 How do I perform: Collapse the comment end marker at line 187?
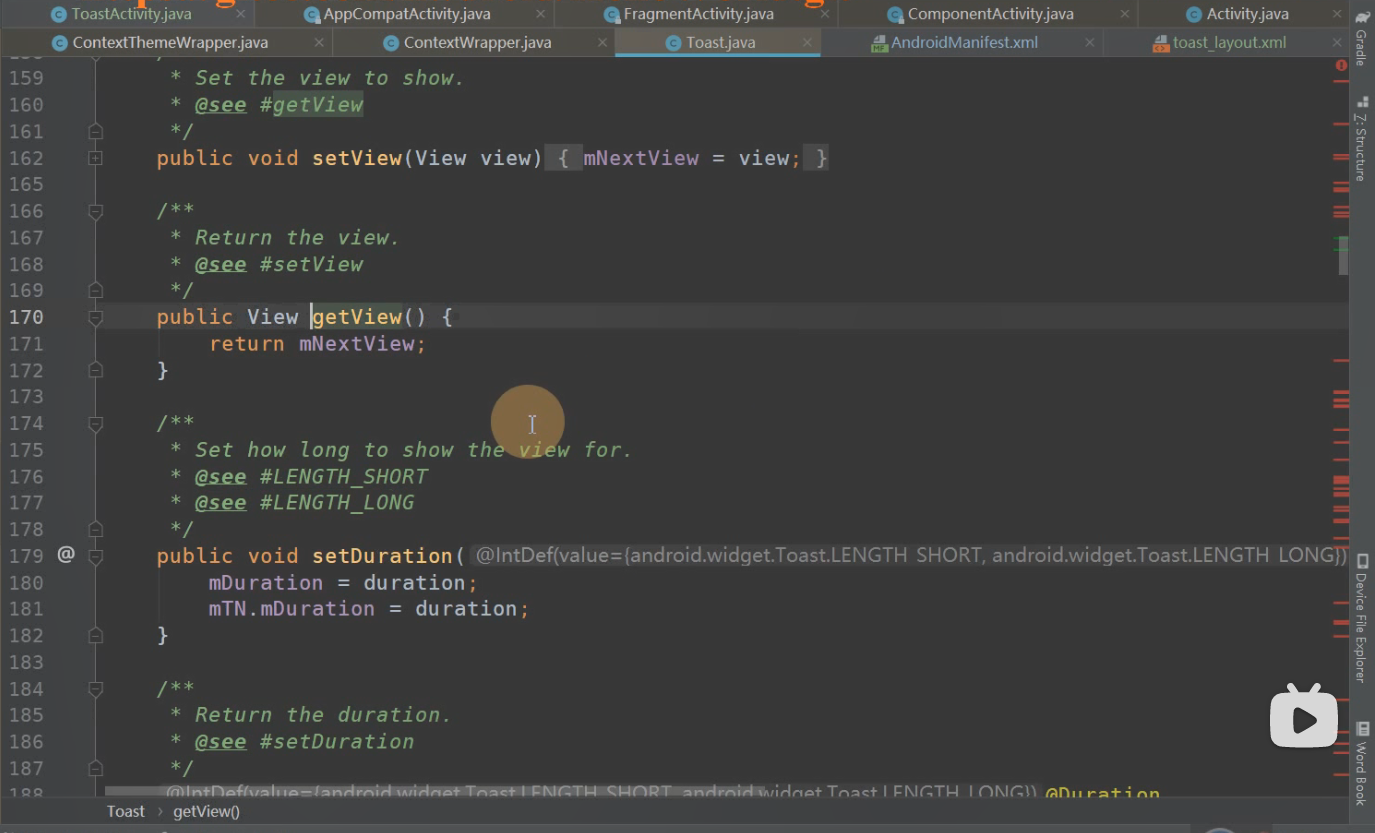click(x=95, y=768)
